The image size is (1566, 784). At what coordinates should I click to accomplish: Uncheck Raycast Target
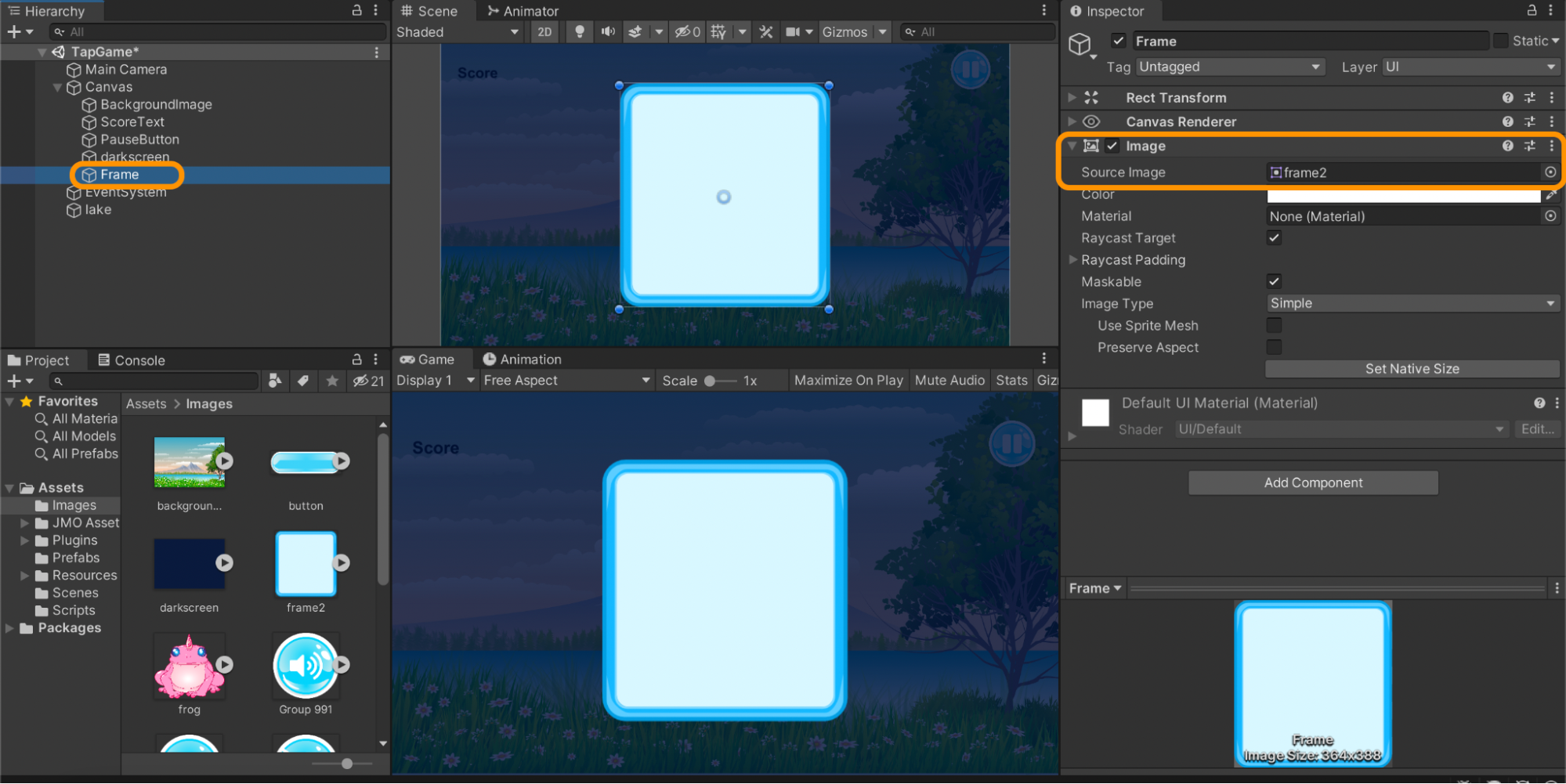click(x=1275, y=237)
